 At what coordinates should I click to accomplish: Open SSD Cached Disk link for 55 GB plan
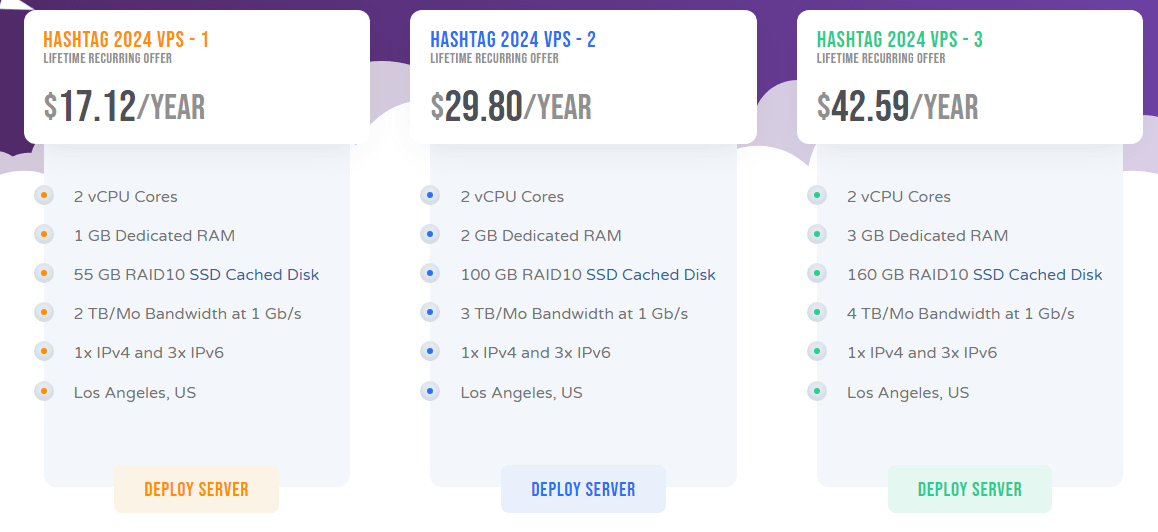pos(259,274)
